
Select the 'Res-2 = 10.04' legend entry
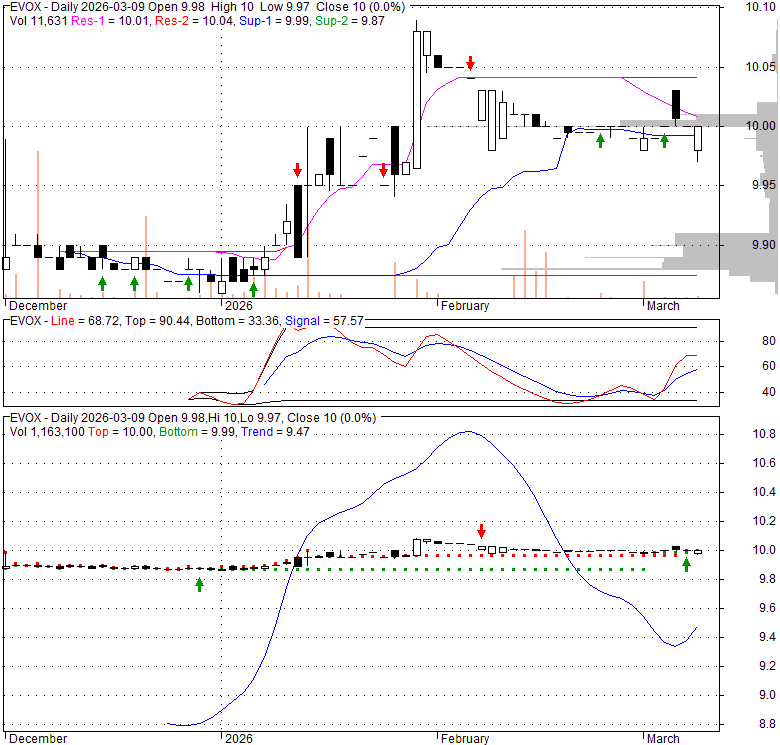194,21
